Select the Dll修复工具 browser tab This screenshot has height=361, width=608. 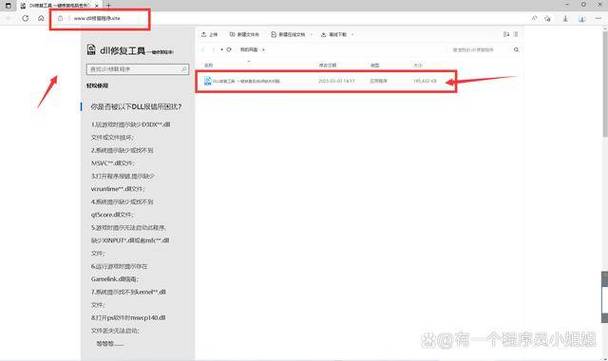point(59,6)
